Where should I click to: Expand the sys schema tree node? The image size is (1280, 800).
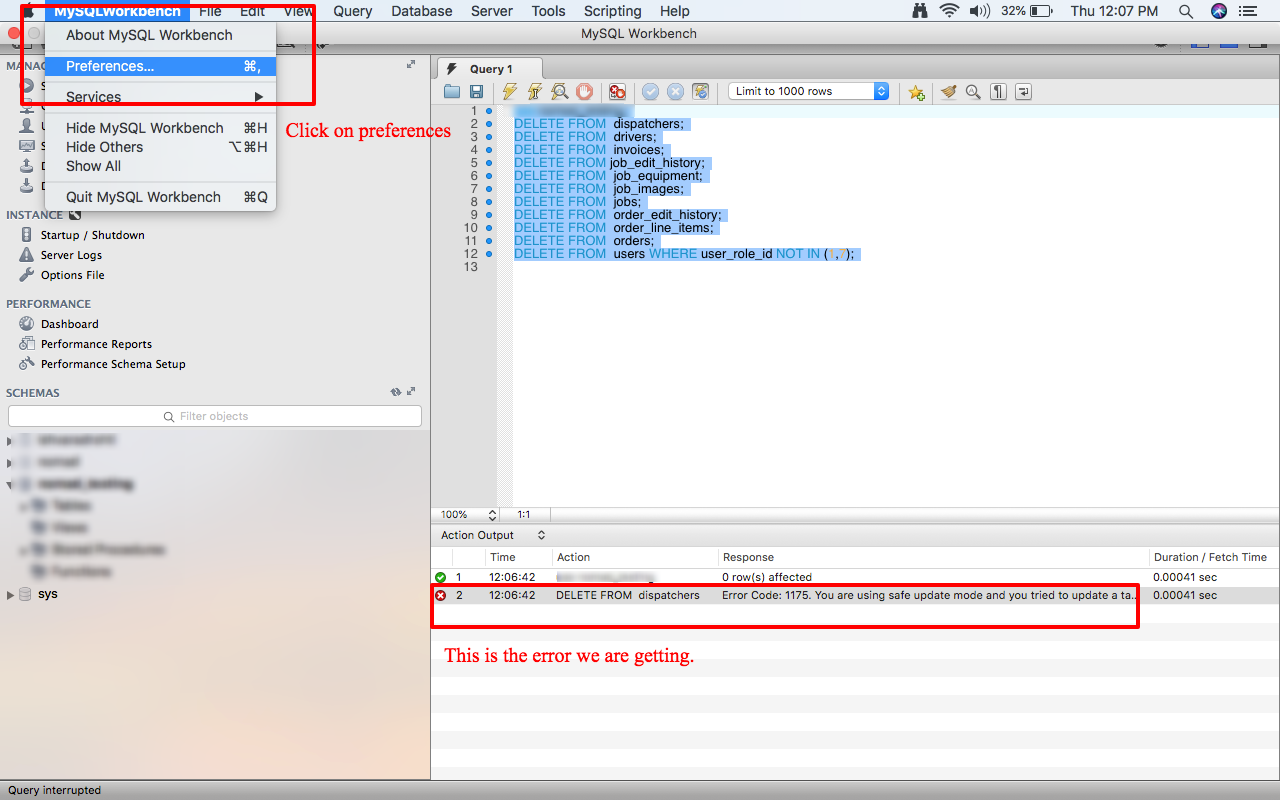coord(11,595)
